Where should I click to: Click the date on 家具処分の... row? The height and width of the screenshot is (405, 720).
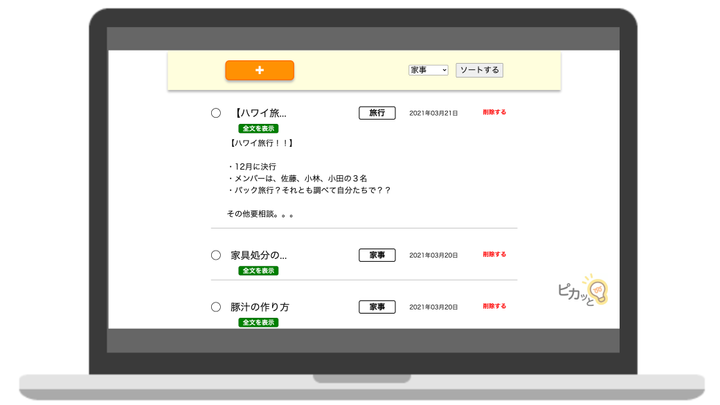pos(433,256)
